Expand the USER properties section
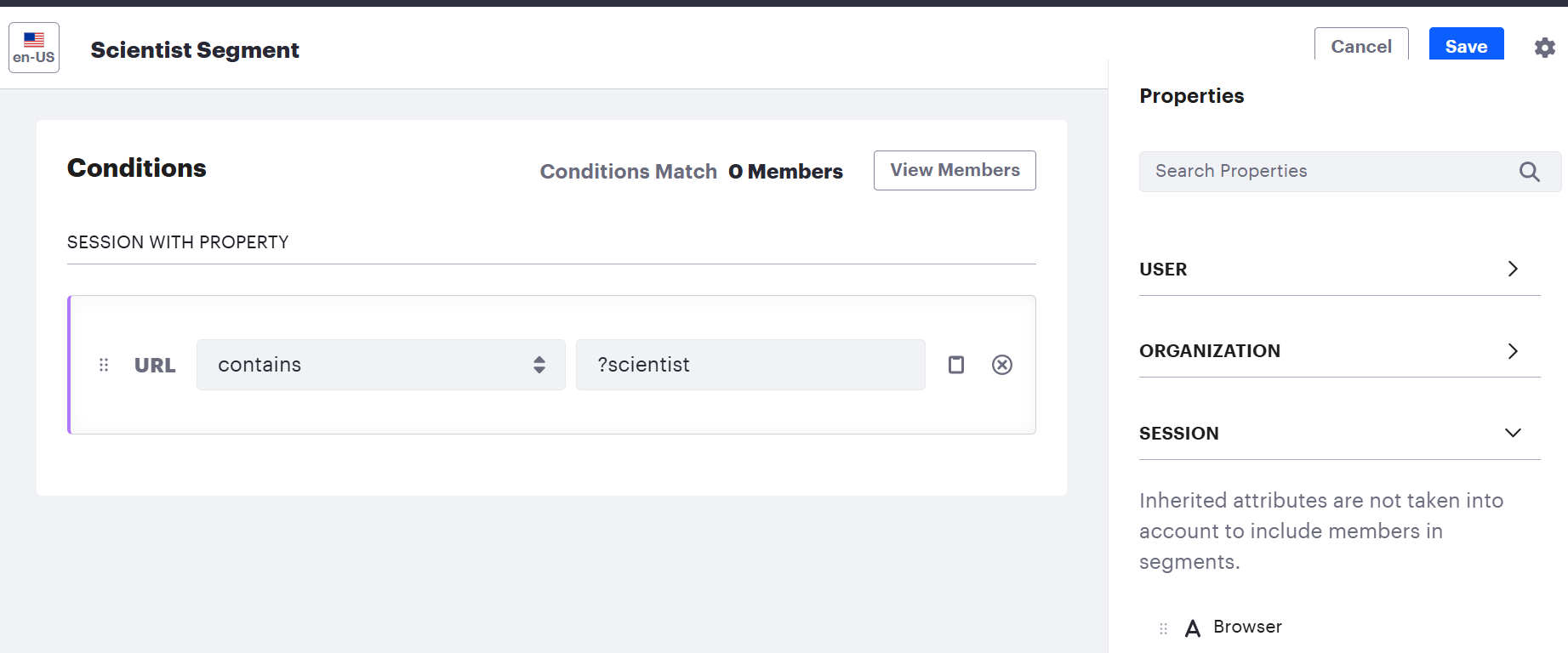 (x=1339, y=269)
